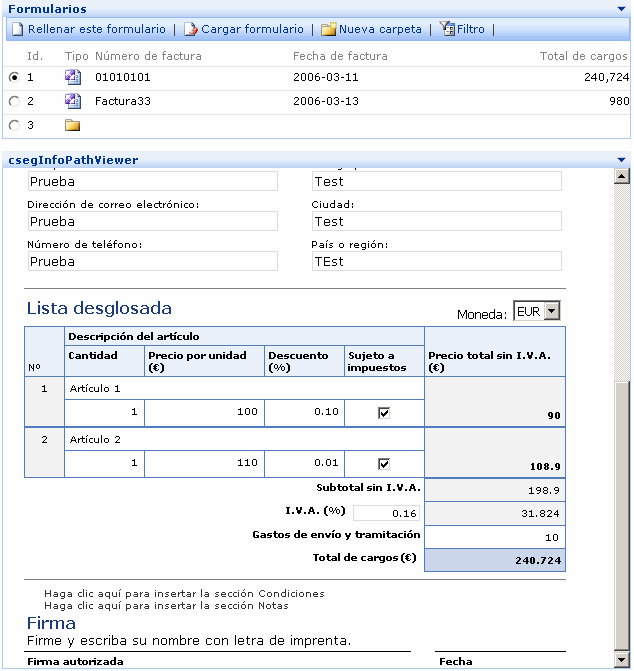
Task: Click the discount 0.10 cell
Action: (x=305, y=413)
